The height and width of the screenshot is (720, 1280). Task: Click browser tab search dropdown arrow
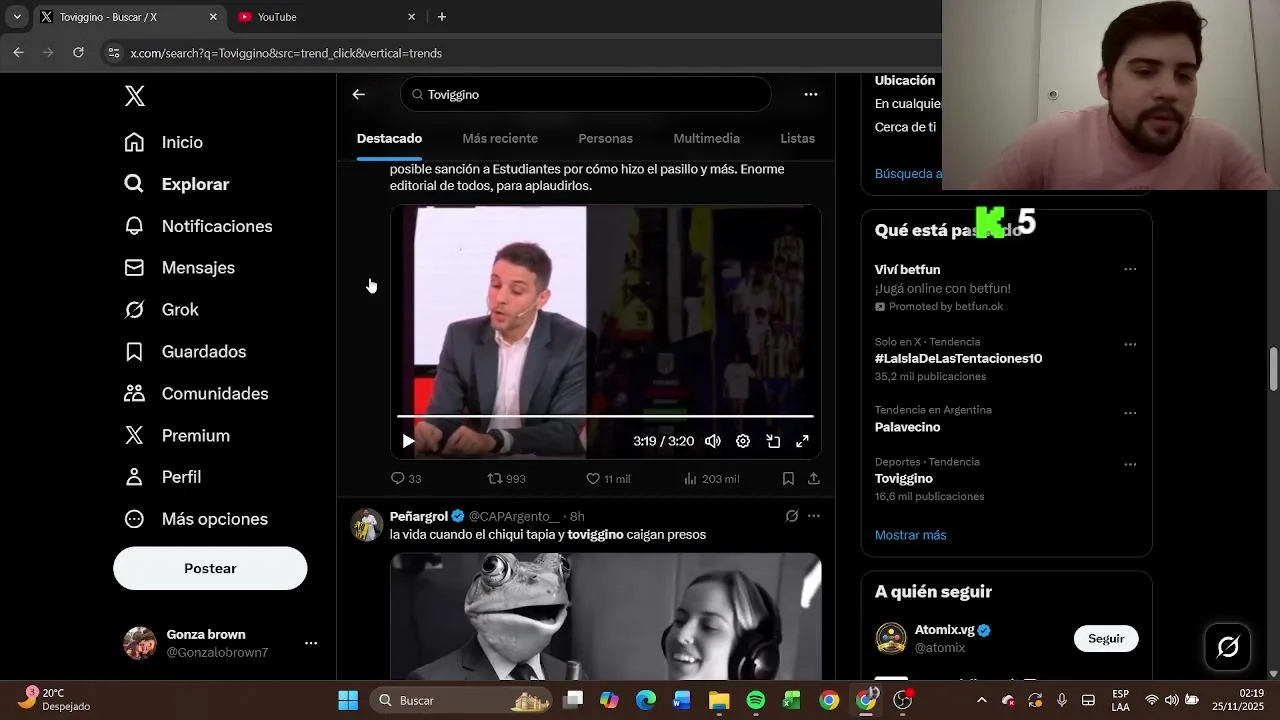point(17,17)
